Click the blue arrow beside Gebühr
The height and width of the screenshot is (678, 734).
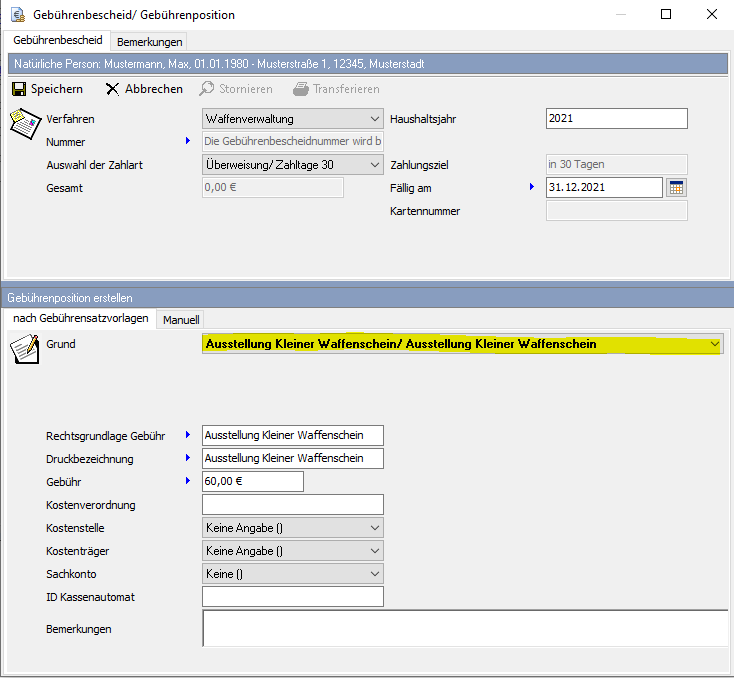(187, 482)
